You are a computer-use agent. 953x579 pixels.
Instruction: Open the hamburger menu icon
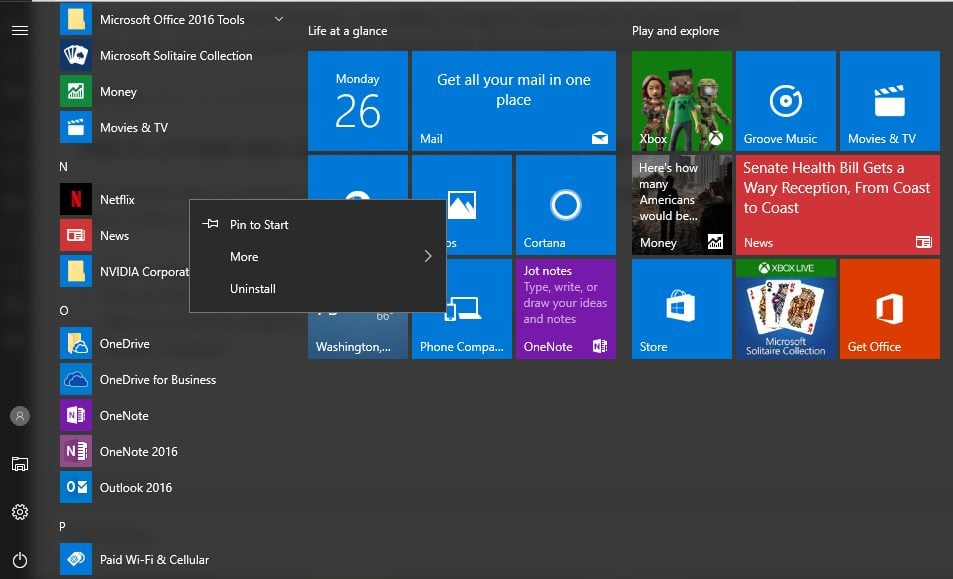point(19,30)
